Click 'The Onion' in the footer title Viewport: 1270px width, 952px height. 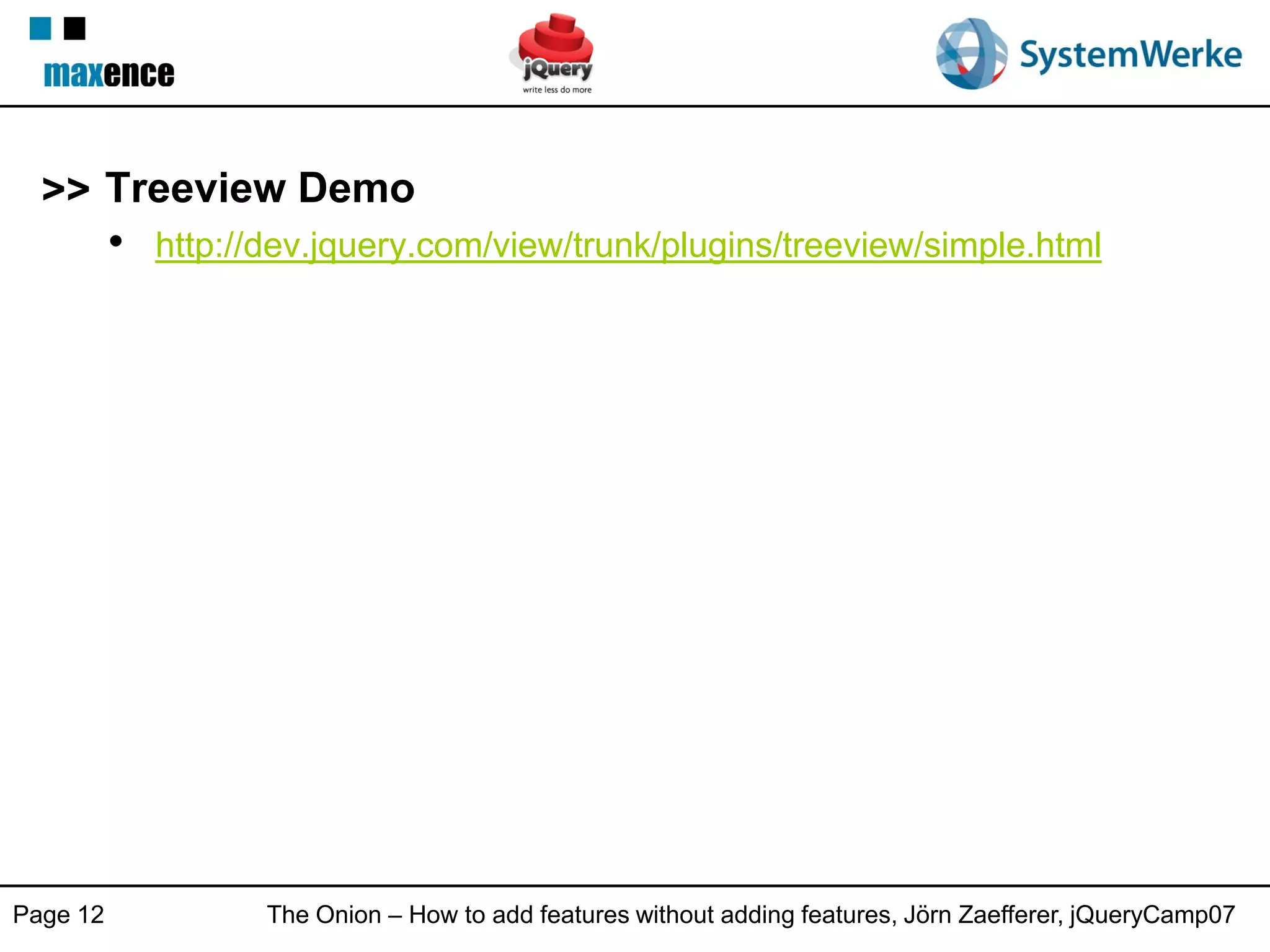pyautogui.click(x=324, y=915)
